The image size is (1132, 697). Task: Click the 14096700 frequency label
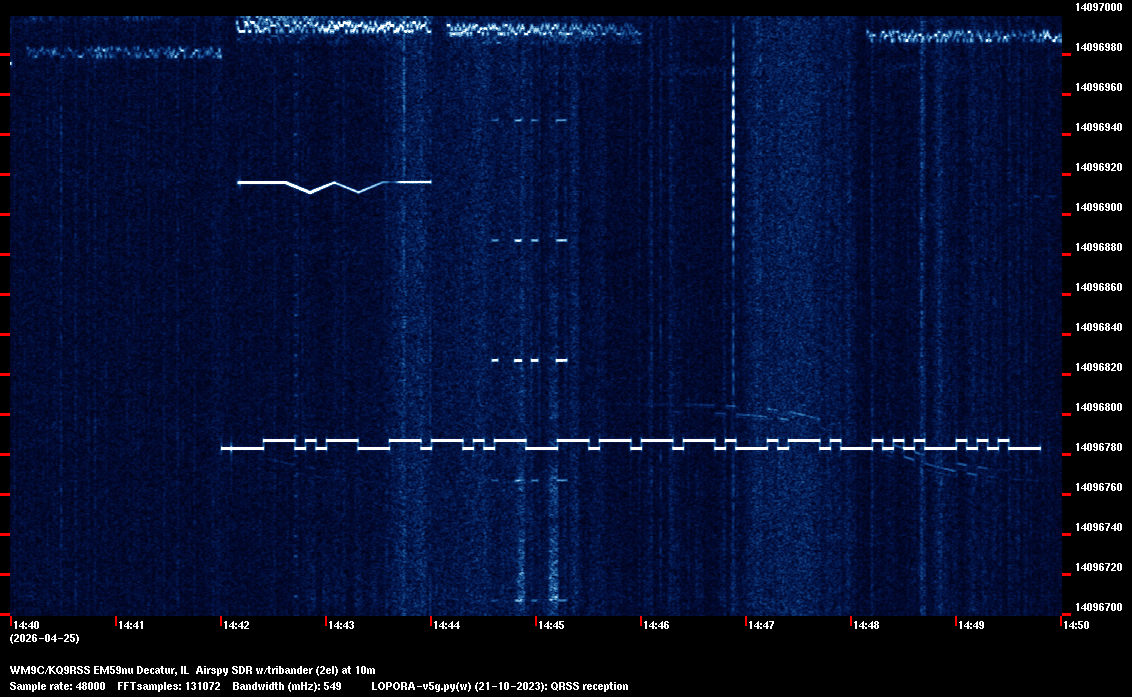pyautogui.click(x=1097, y=607)
